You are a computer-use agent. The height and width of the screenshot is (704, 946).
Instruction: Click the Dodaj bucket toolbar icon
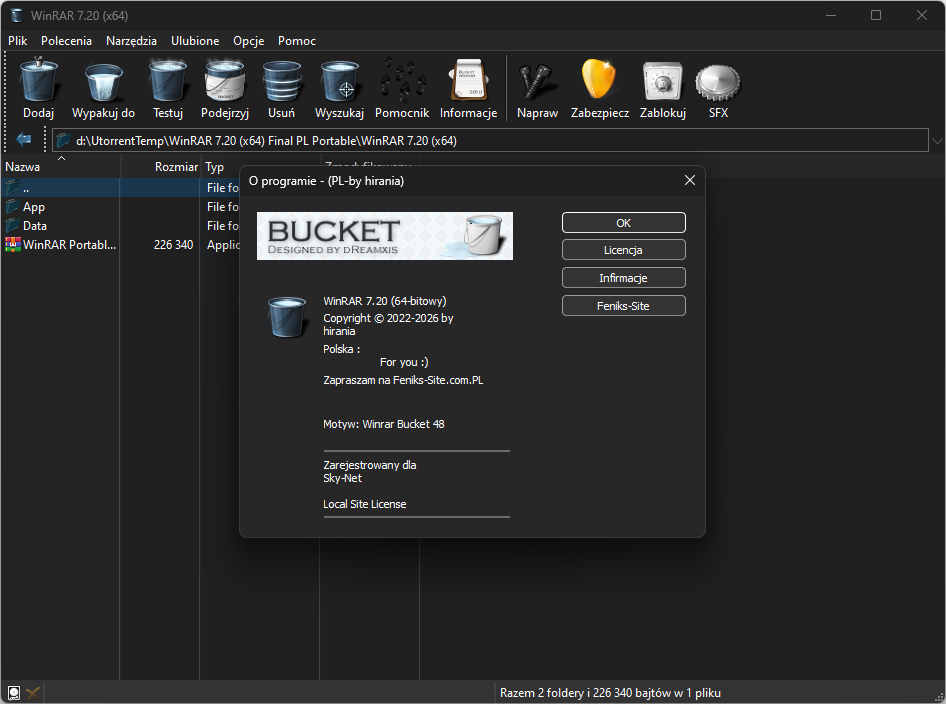[39, 80]
